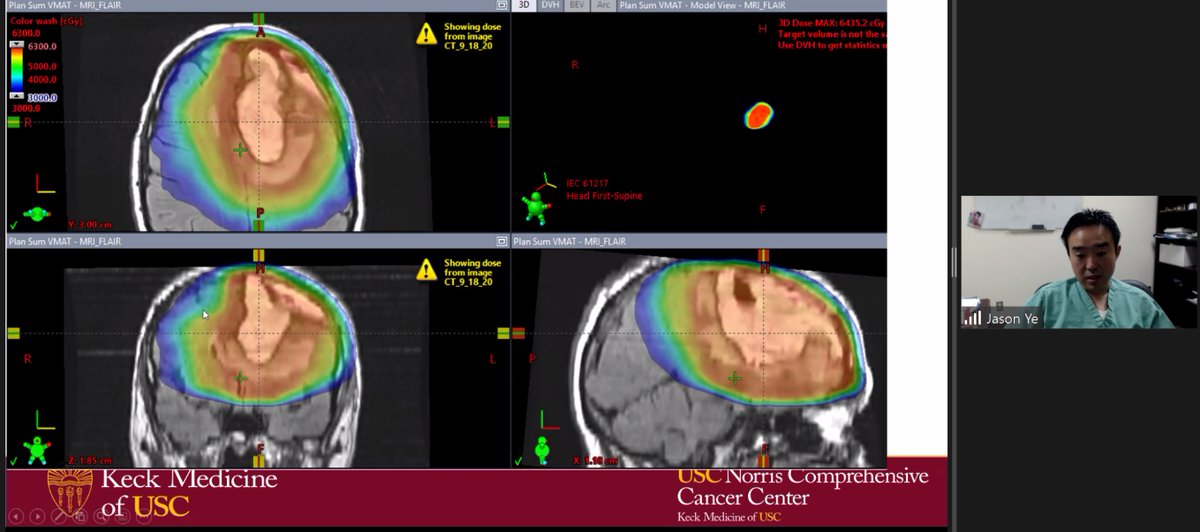1200x532 pixels.
Task: Click the color wash gradient scale bar
Action: pos(17,71)
